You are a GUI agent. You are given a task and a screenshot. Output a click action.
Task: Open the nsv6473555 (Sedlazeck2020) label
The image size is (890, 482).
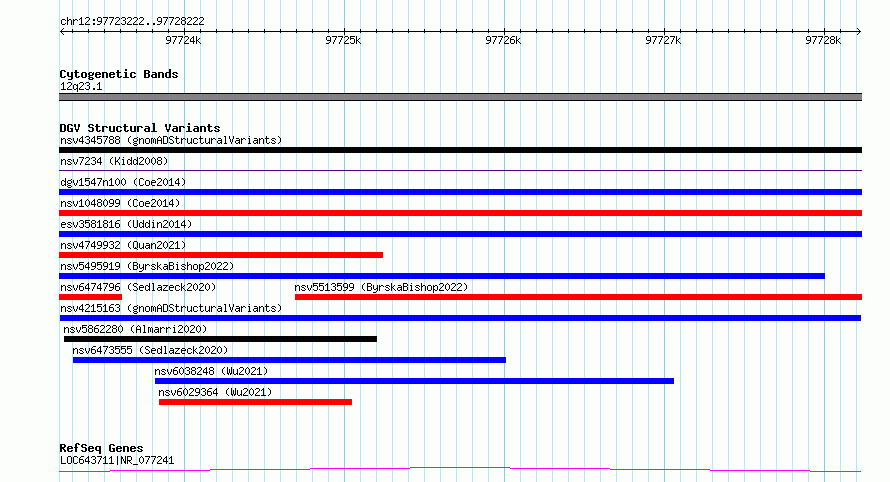click(x=150, y=350)
